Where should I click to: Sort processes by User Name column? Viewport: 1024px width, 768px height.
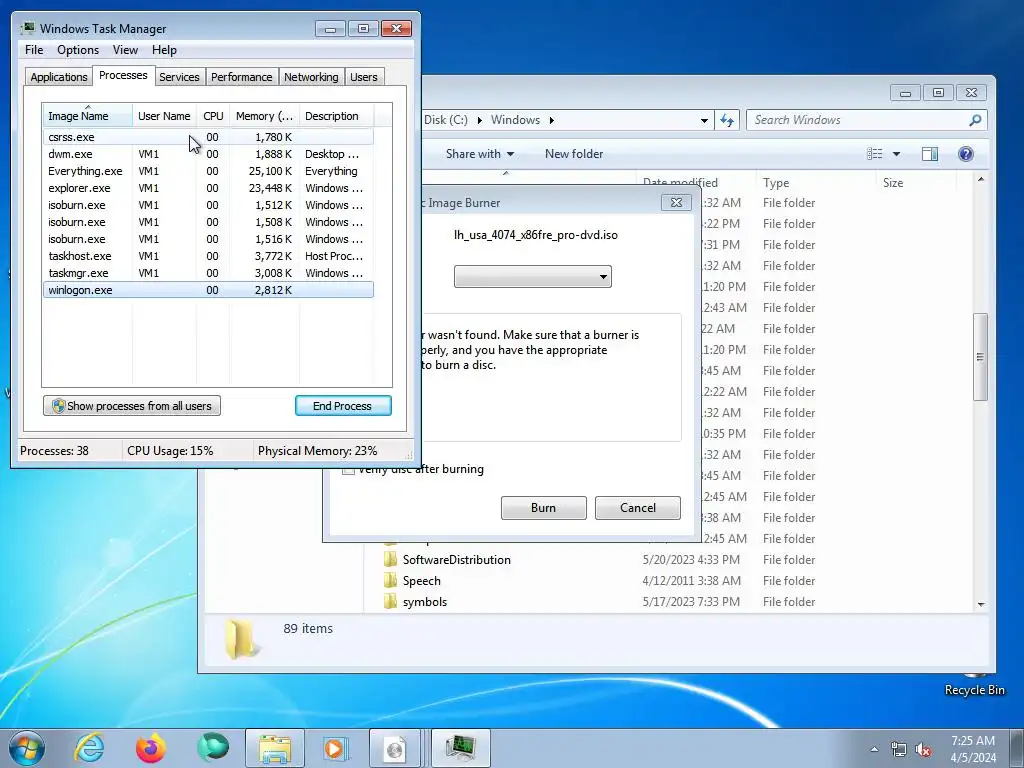click(165, 116)
